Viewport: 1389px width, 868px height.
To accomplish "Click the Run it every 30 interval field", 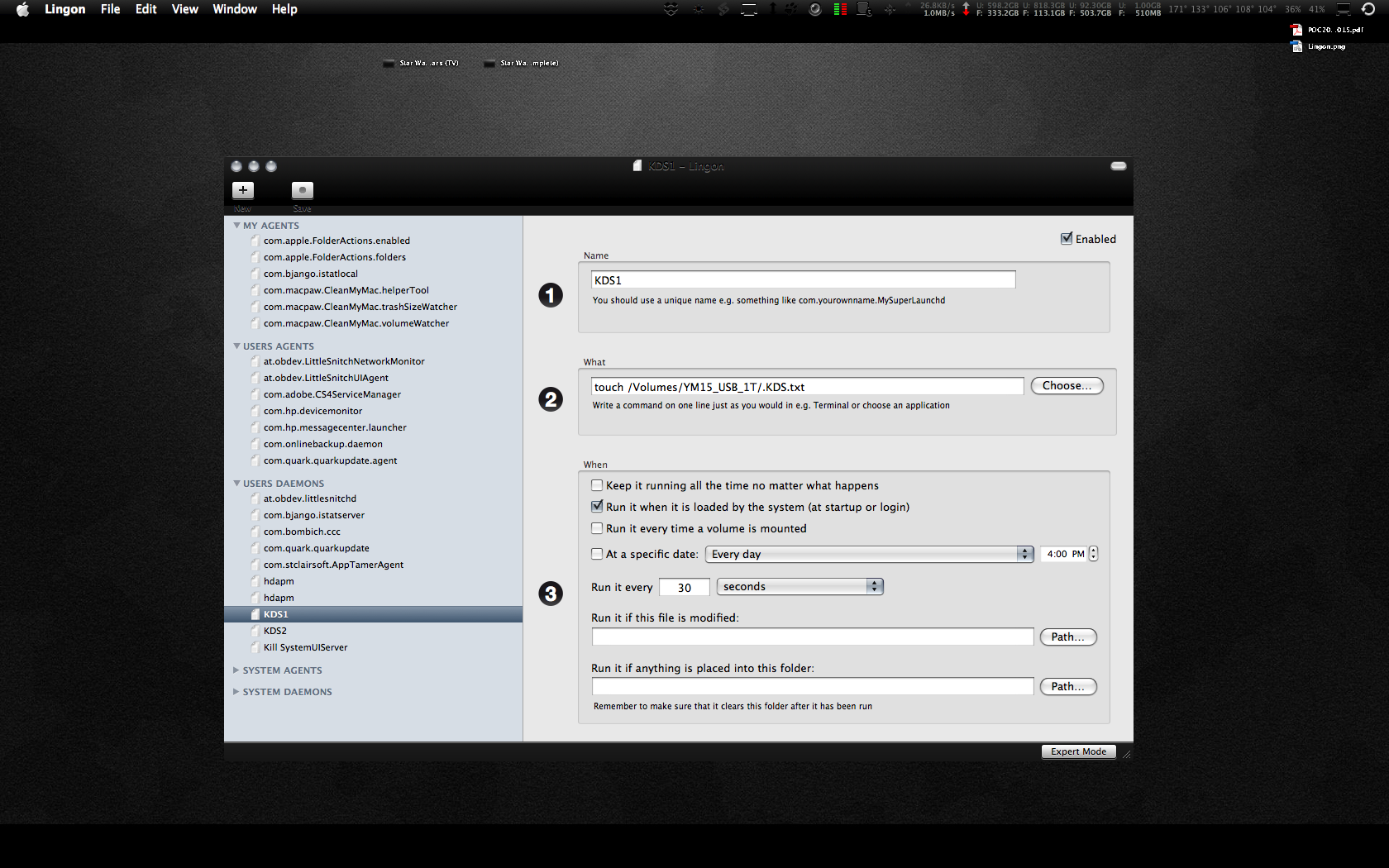I will (685, 588).
